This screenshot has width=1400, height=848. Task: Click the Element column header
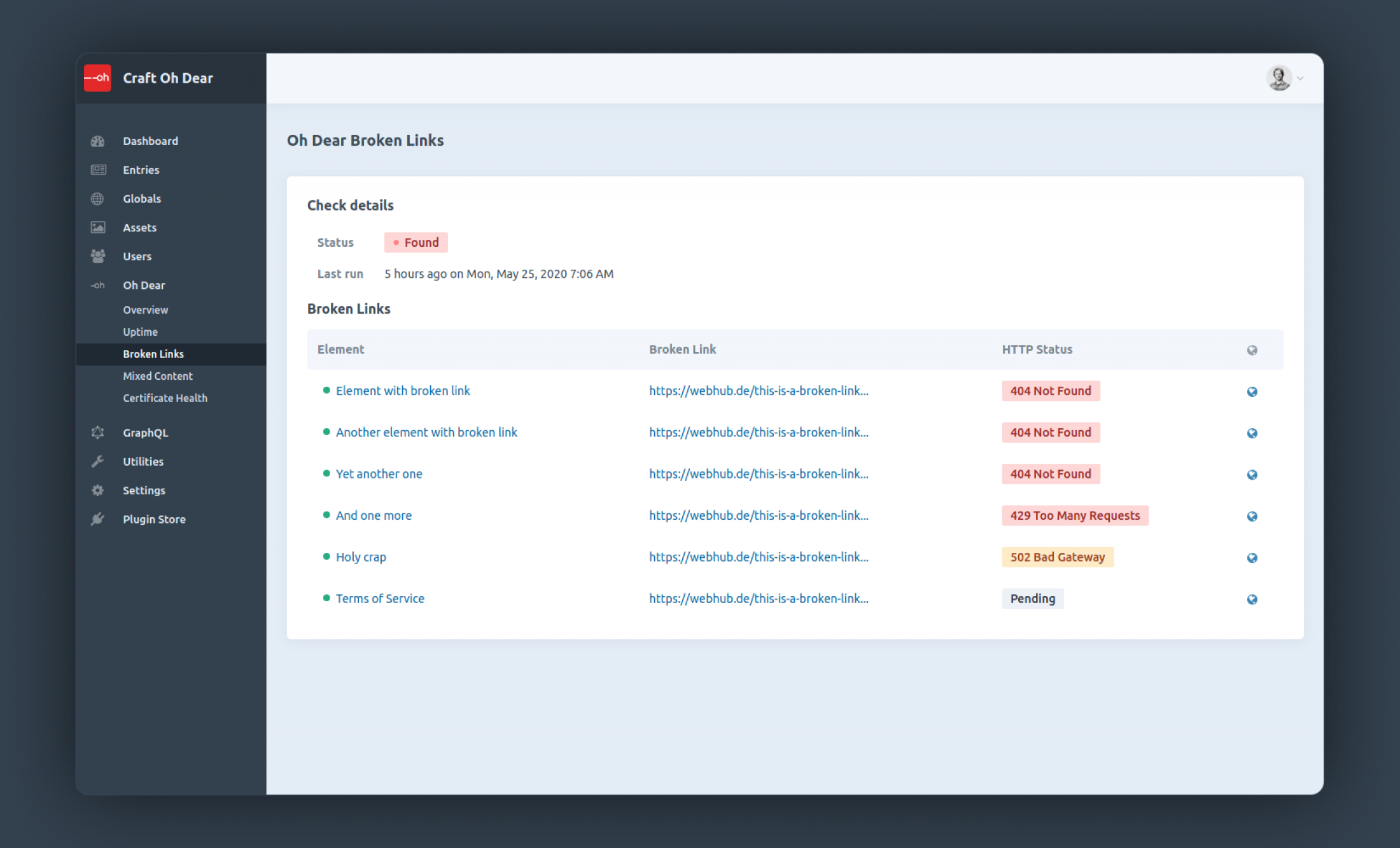tap(340, 349)
